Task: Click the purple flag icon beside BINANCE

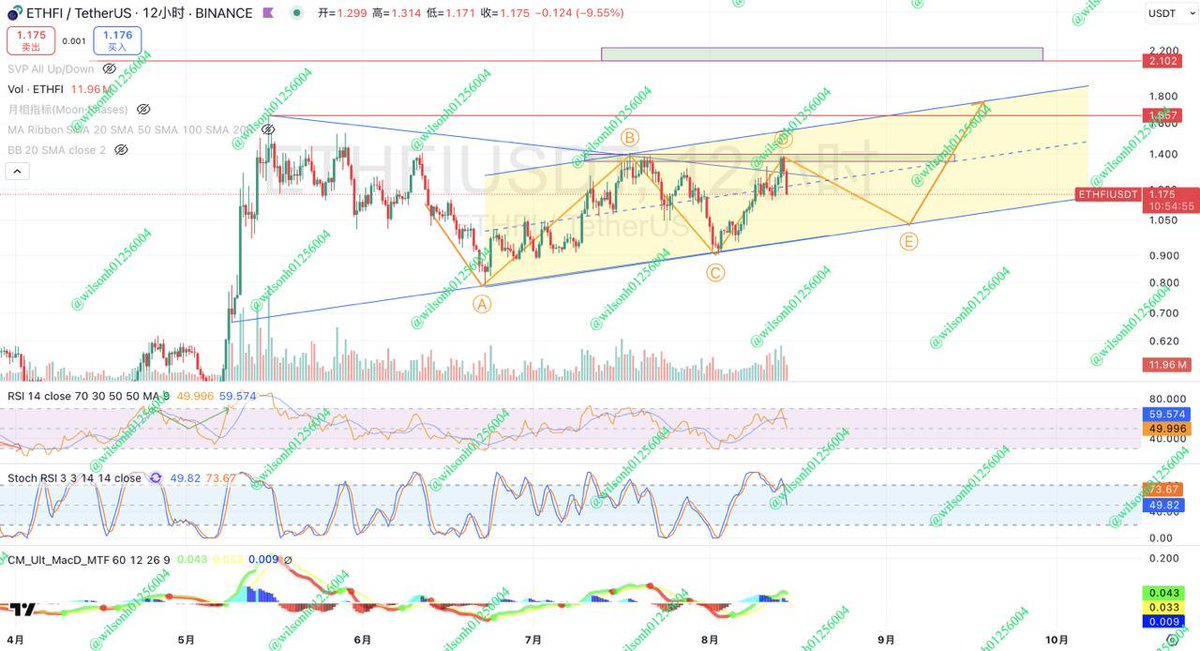Action: 268,14
